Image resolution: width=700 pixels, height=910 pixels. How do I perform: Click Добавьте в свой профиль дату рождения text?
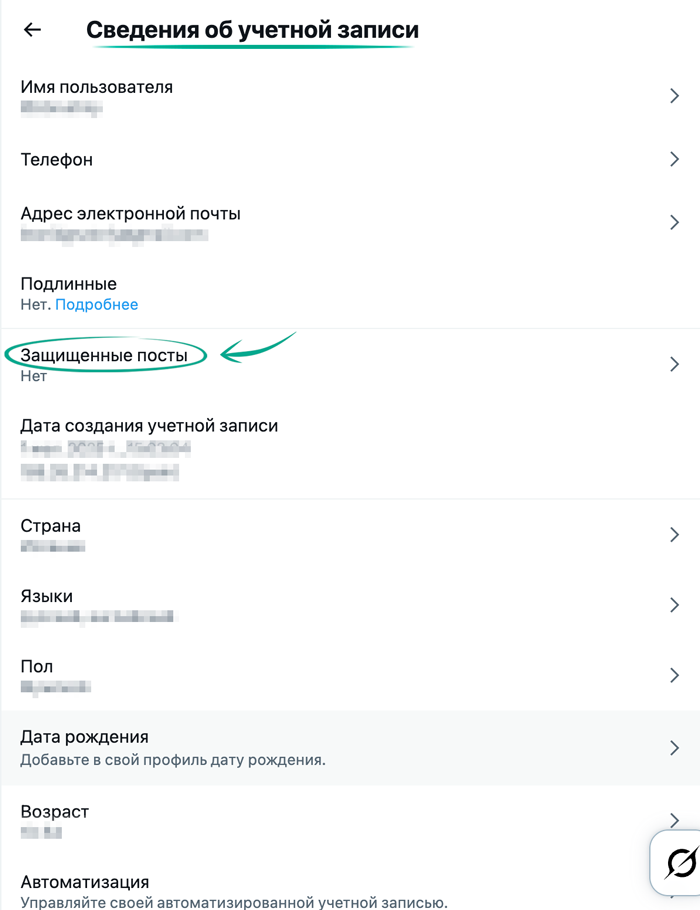point(173,760)
